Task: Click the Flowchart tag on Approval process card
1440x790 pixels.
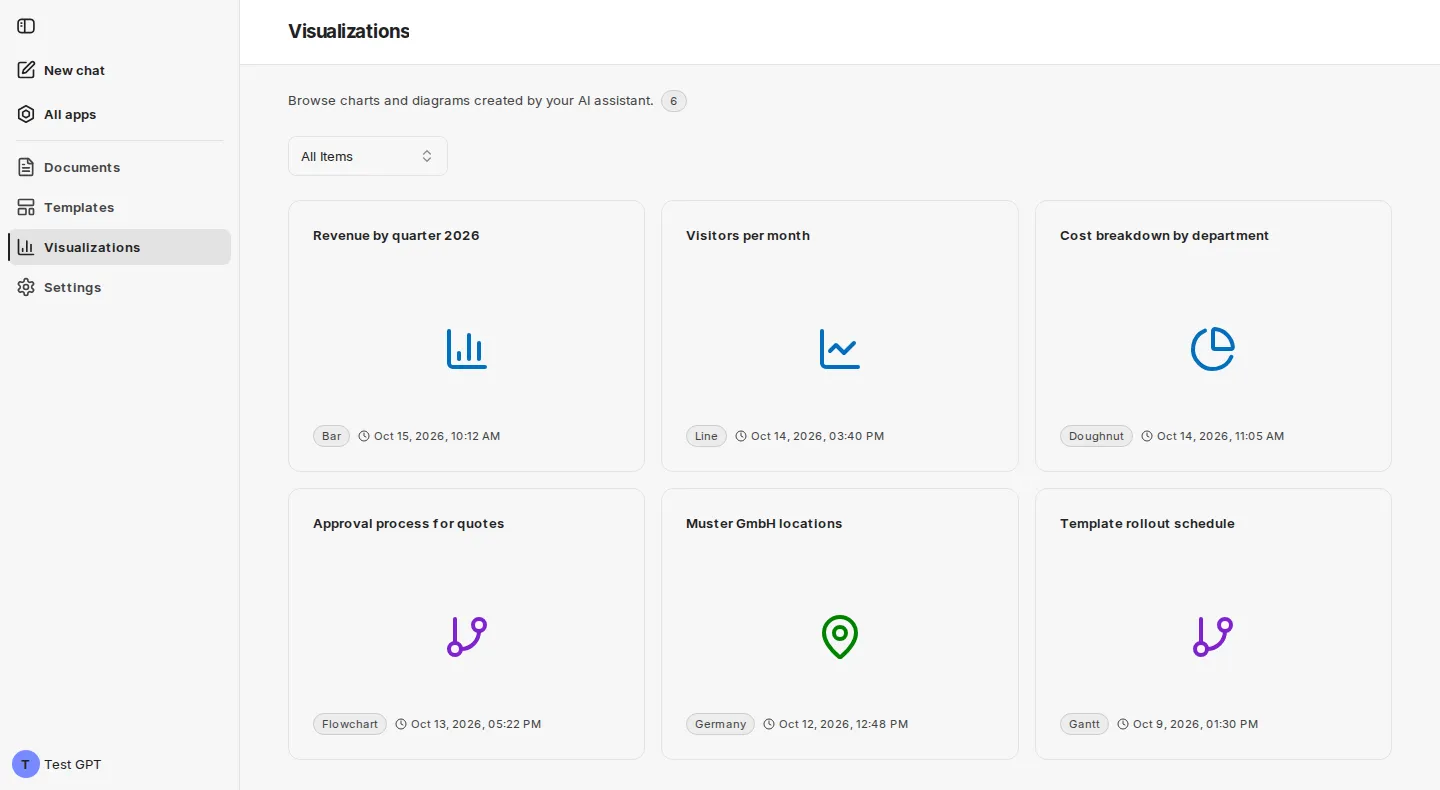Action: 350,724
